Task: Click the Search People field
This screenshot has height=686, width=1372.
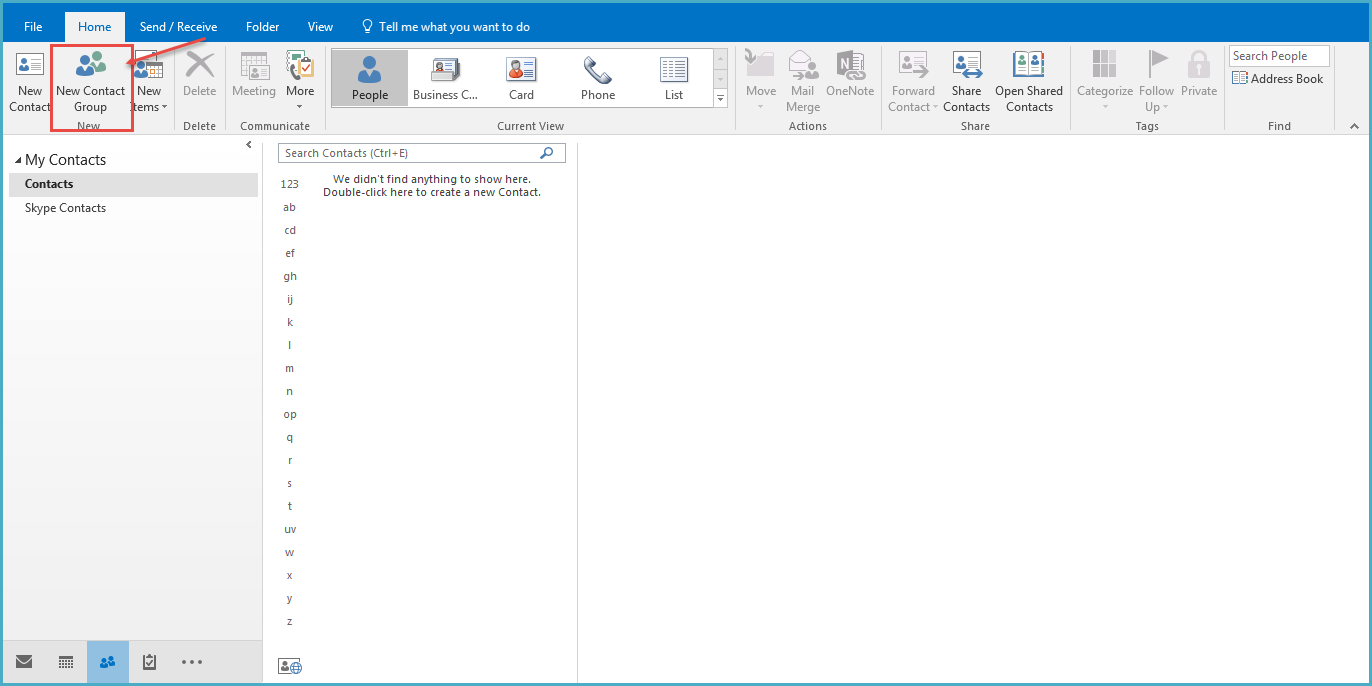Action: click(1279, 56)
